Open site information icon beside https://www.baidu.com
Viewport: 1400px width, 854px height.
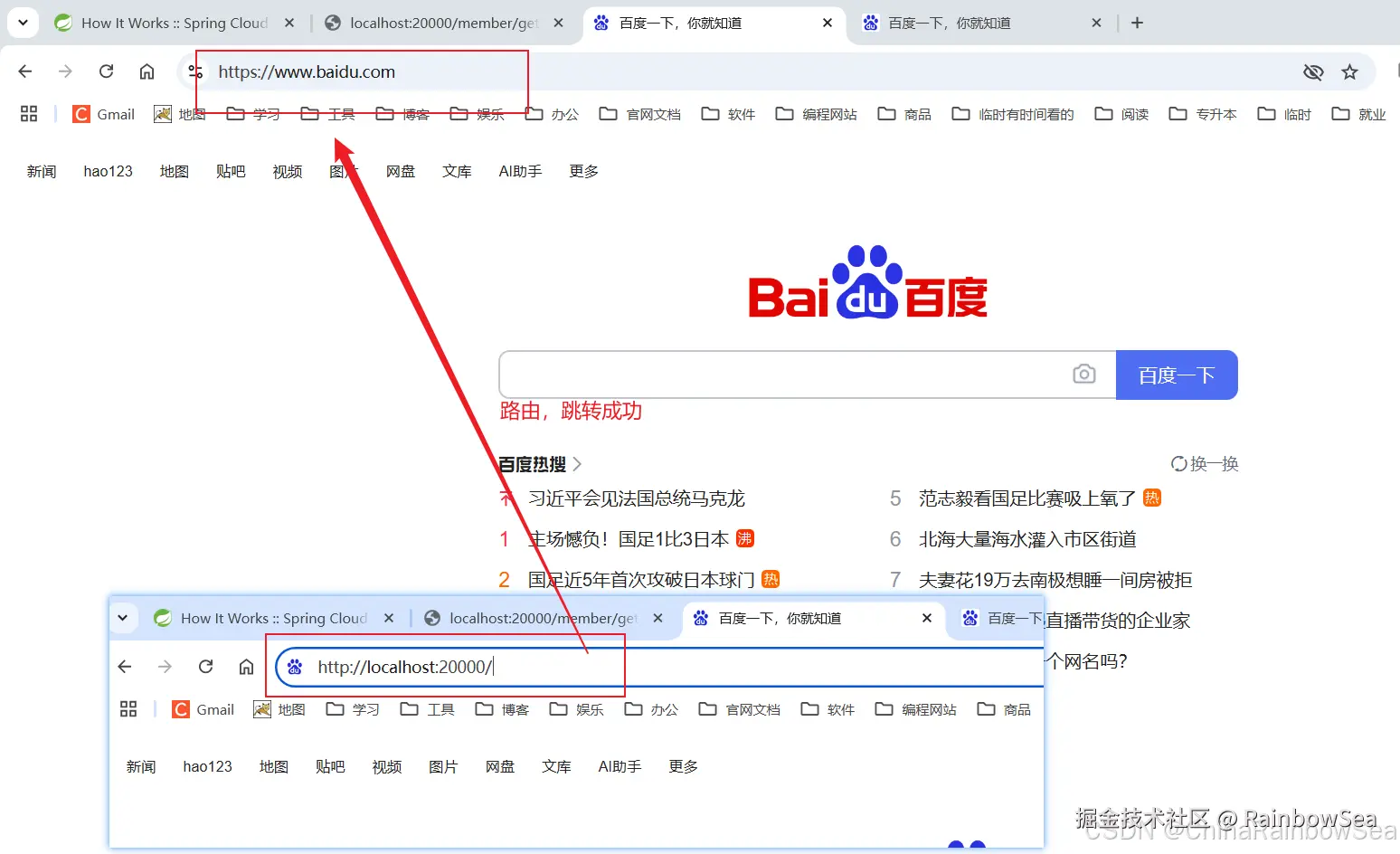(x=194, y=71)
